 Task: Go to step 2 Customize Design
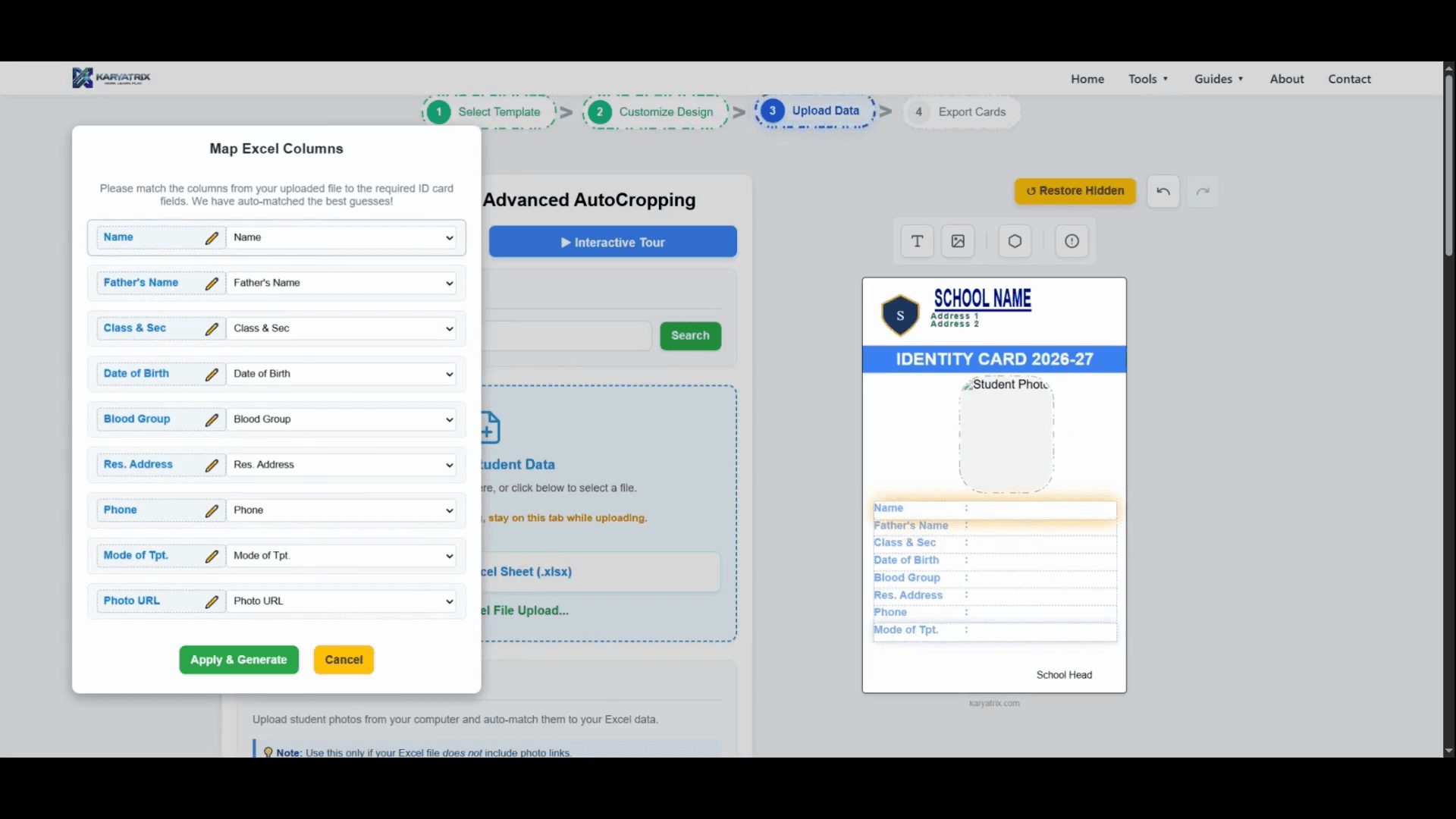pyautogui.click(x=655, y=112)
